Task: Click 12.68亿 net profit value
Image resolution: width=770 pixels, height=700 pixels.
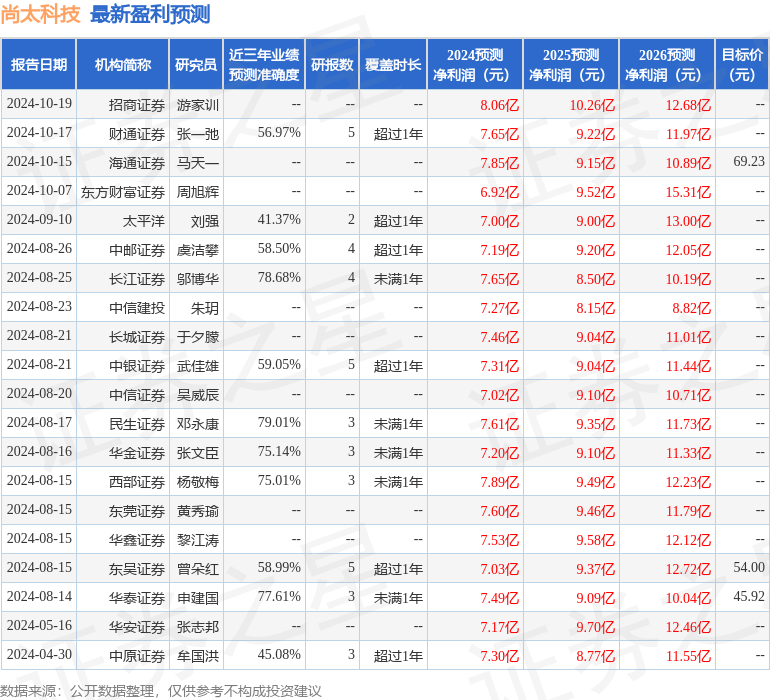Action: 688,105
